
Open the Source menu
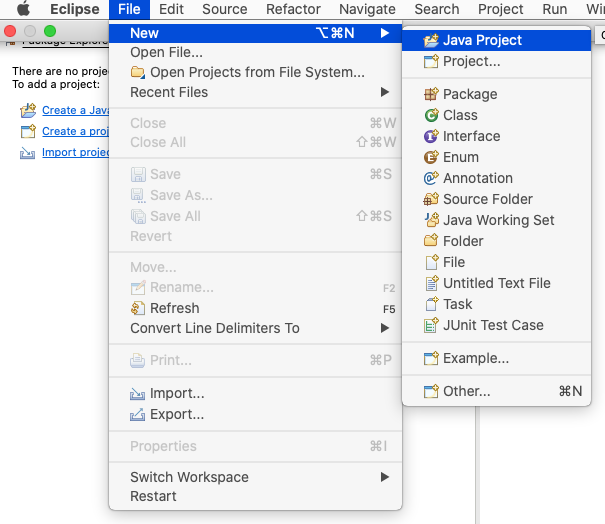pyautogui.click(x=225, y=9)
